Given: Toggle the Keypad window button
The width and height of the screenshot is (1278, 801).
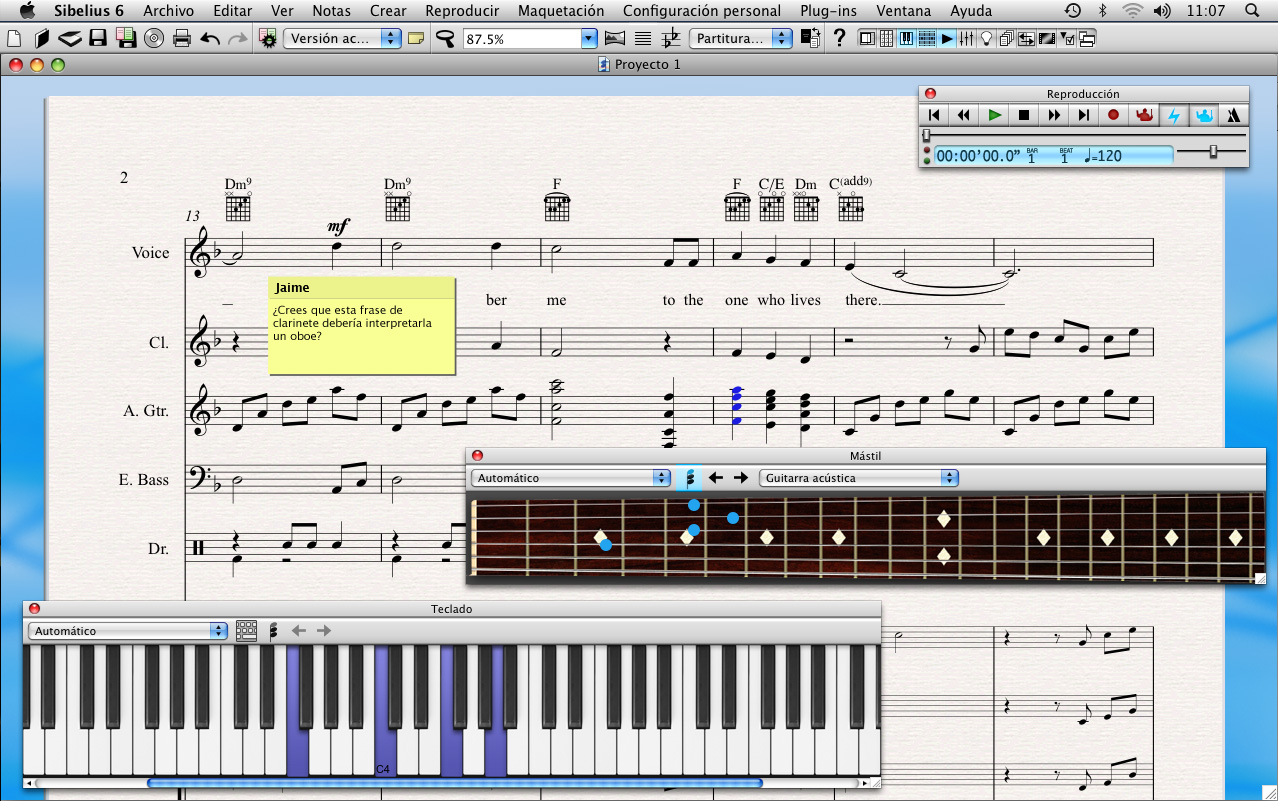Looking at the screenshot, I should (x=886, y=39).
